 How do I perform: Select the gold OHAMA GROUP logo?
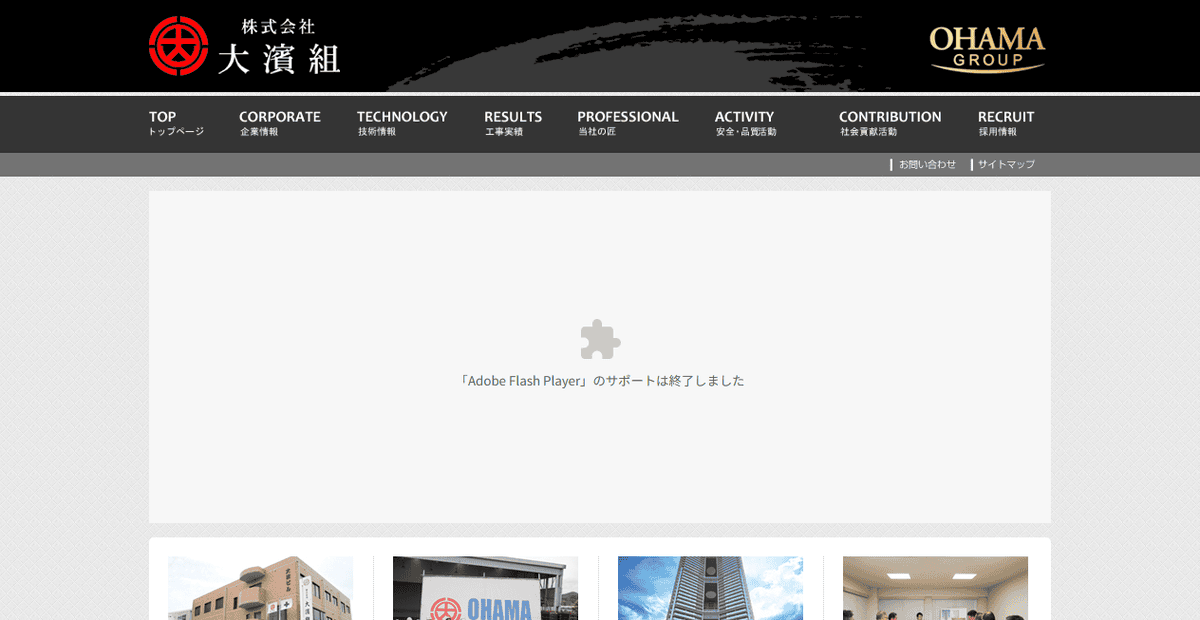(x=986, y=45)
